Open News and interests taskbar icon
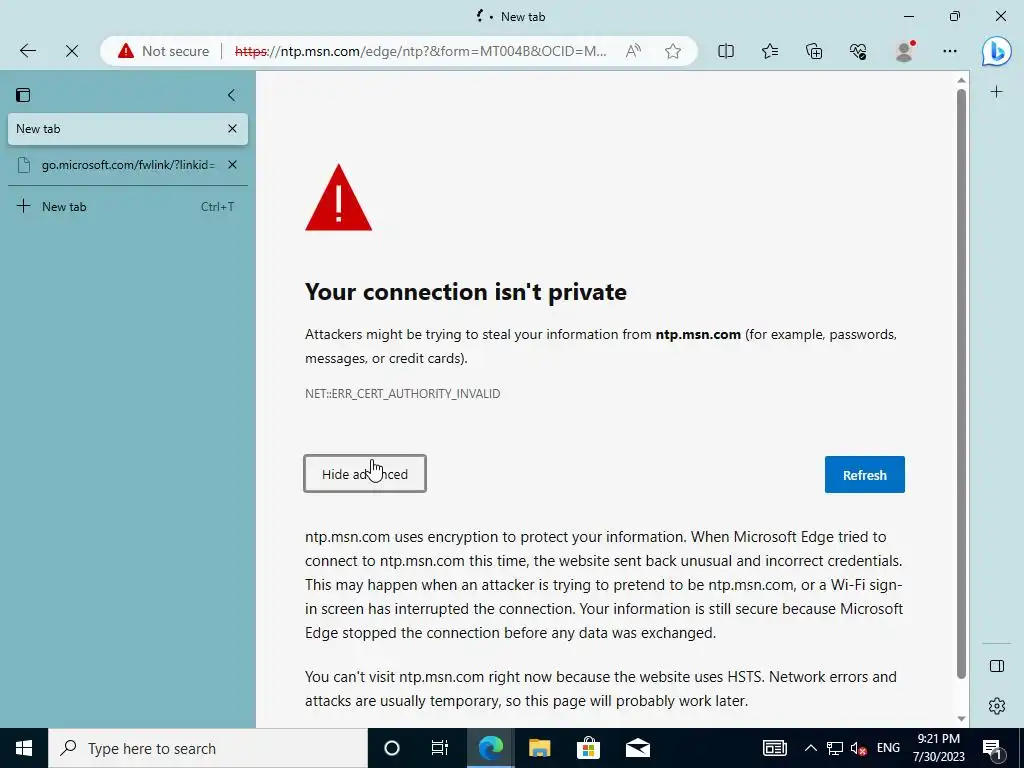This screenshot has width=1024, height=768. coord(775,748)
